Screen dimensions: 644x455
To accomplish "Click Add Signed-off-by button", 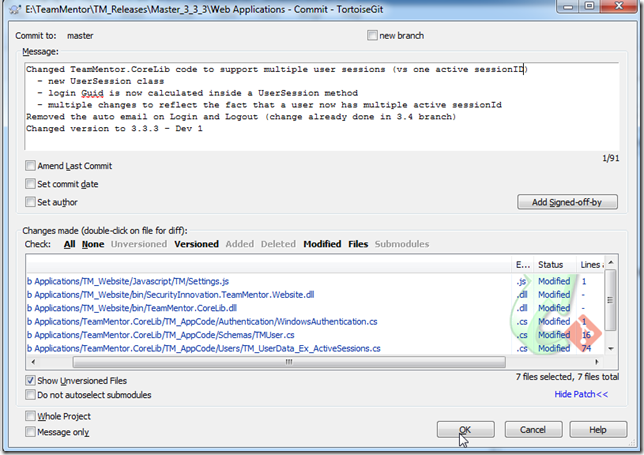I will coord(567,202).
